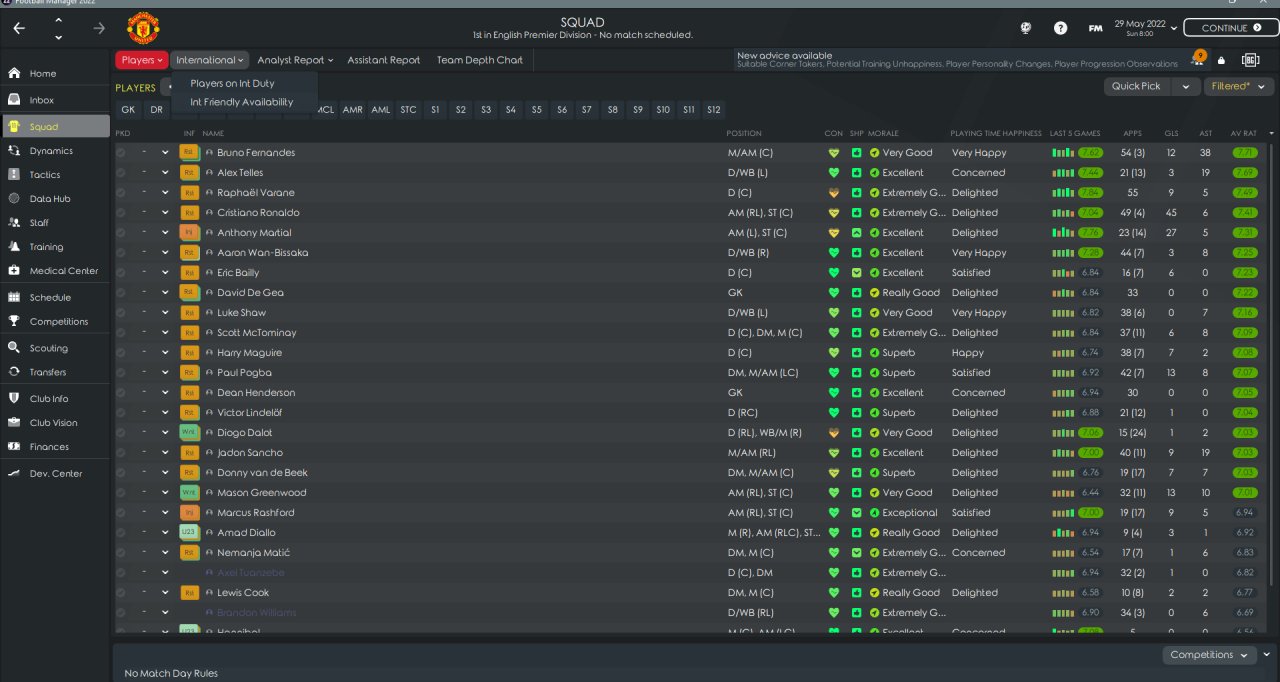Click the Continue button
This screenshot has height=682, width=1280.
click(1231, 28)
